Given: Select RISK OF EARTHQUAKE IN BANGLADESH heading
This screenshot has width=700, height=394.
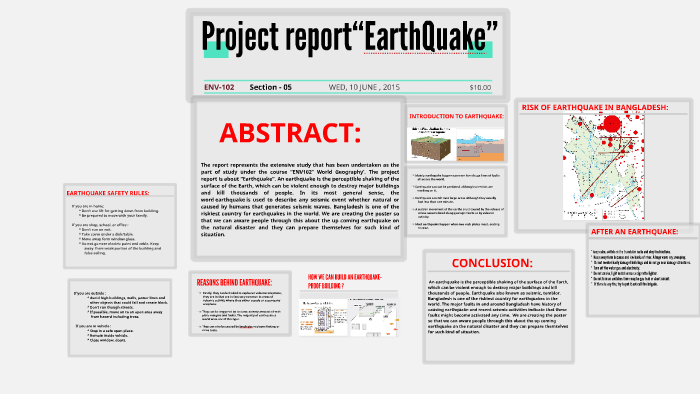Looking at the screenshot, I should [x=595, y=108].
